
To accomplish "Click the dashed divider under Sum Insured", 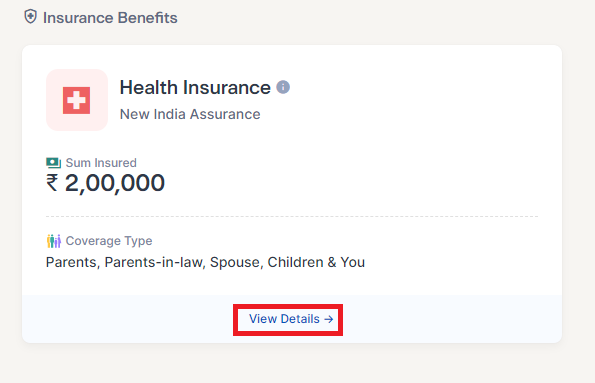I will pyautogui.click(x=292, y=216).
